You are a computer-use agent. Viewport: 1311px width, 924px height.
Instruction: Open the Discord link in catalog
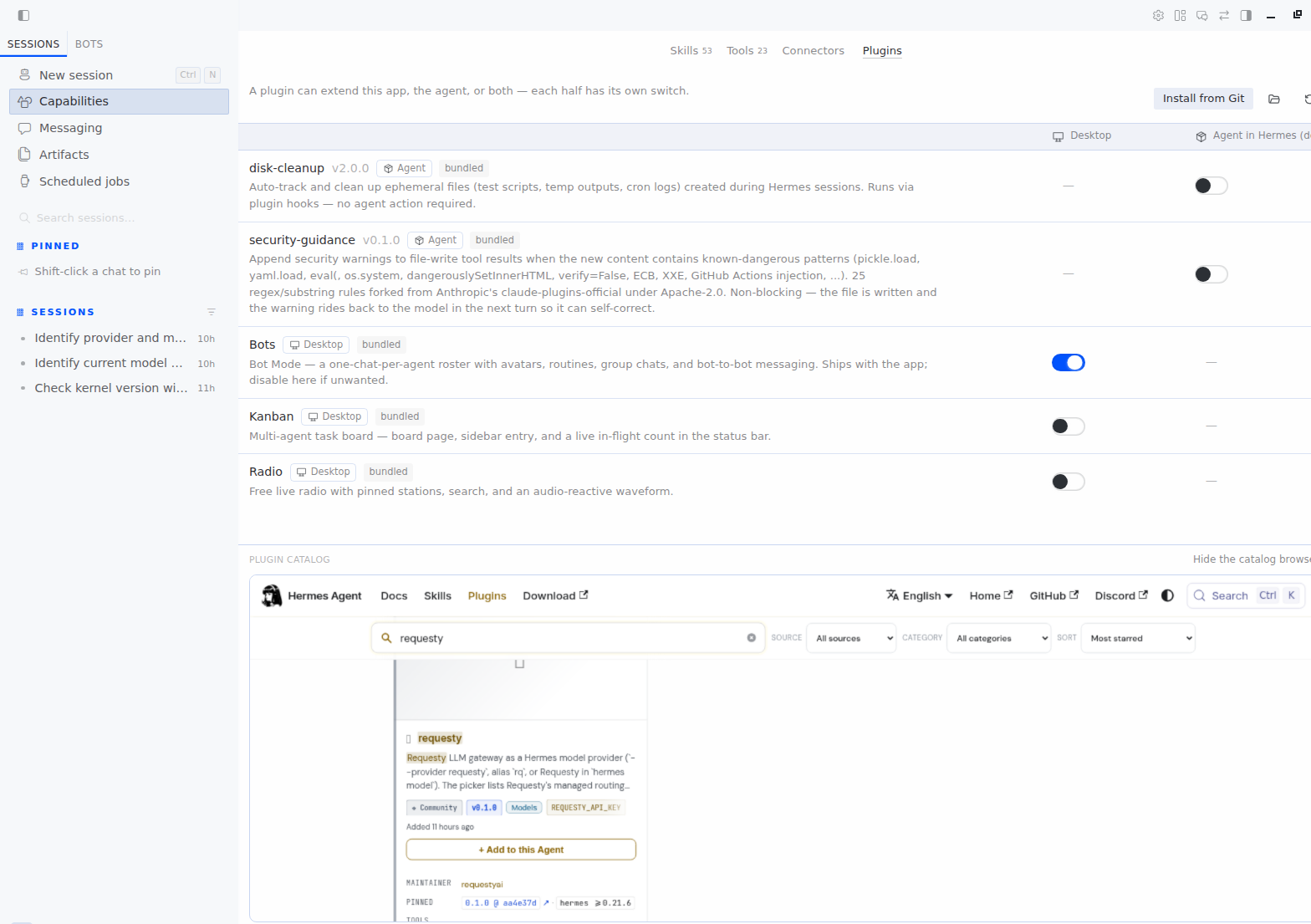tap(1121, 595)
